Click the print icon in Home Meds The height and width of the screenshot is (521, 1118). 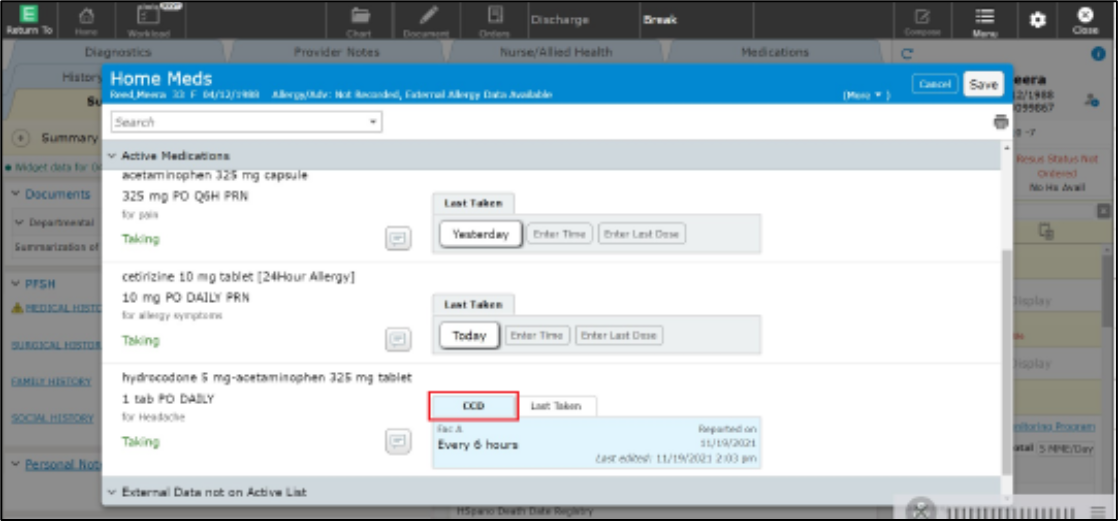[1000, 122]
